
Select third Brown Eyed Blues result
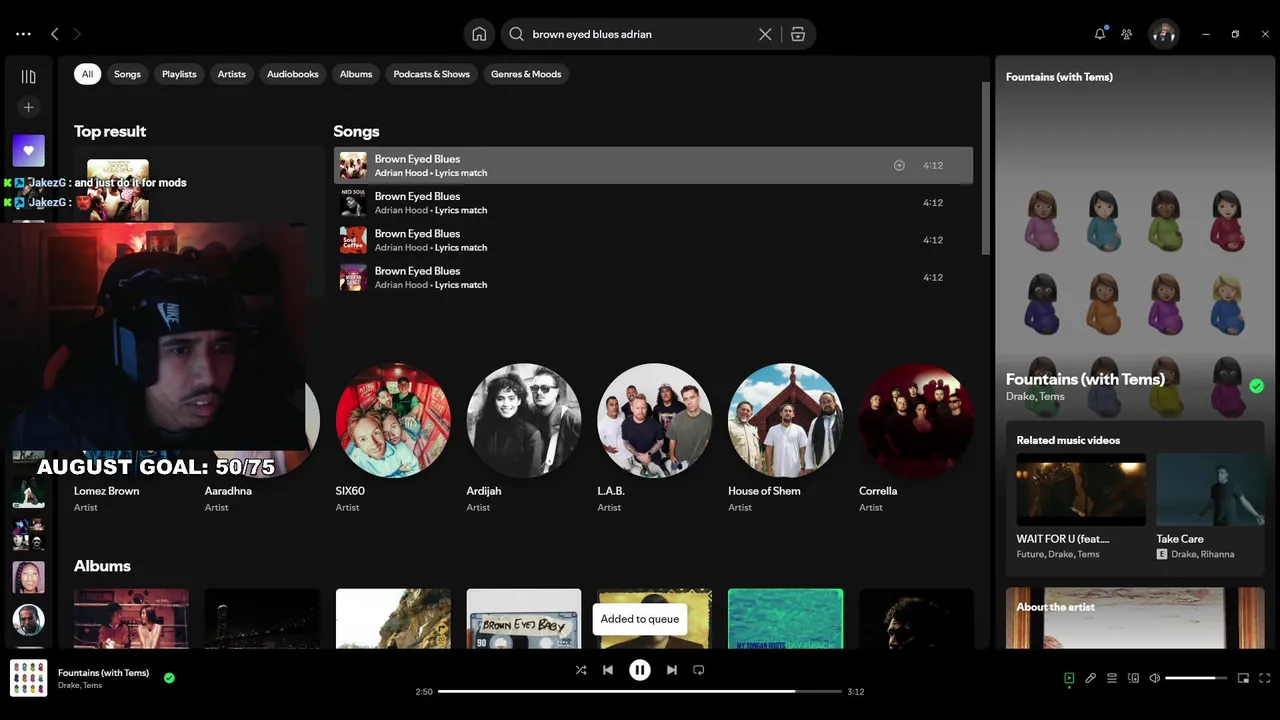[x=653, y=240]
